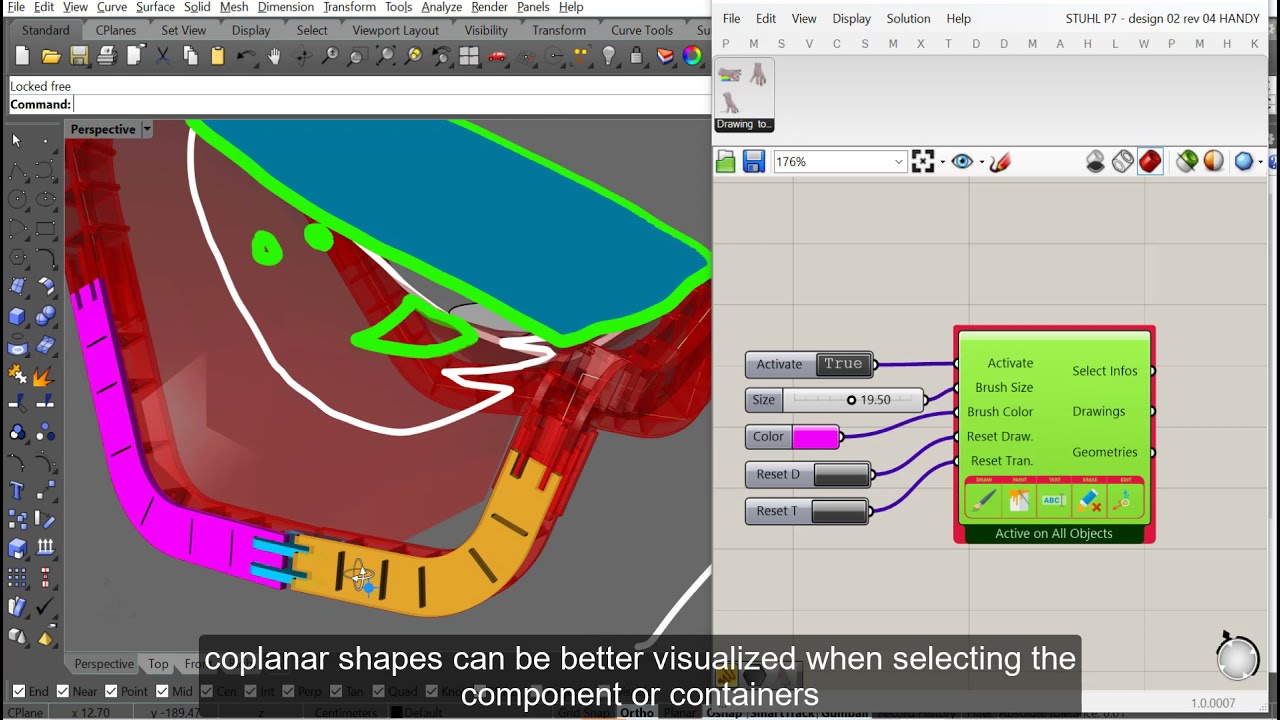The image size is (1280, 720).
Task: Click the Select Infos output label
Action: 1105,371
